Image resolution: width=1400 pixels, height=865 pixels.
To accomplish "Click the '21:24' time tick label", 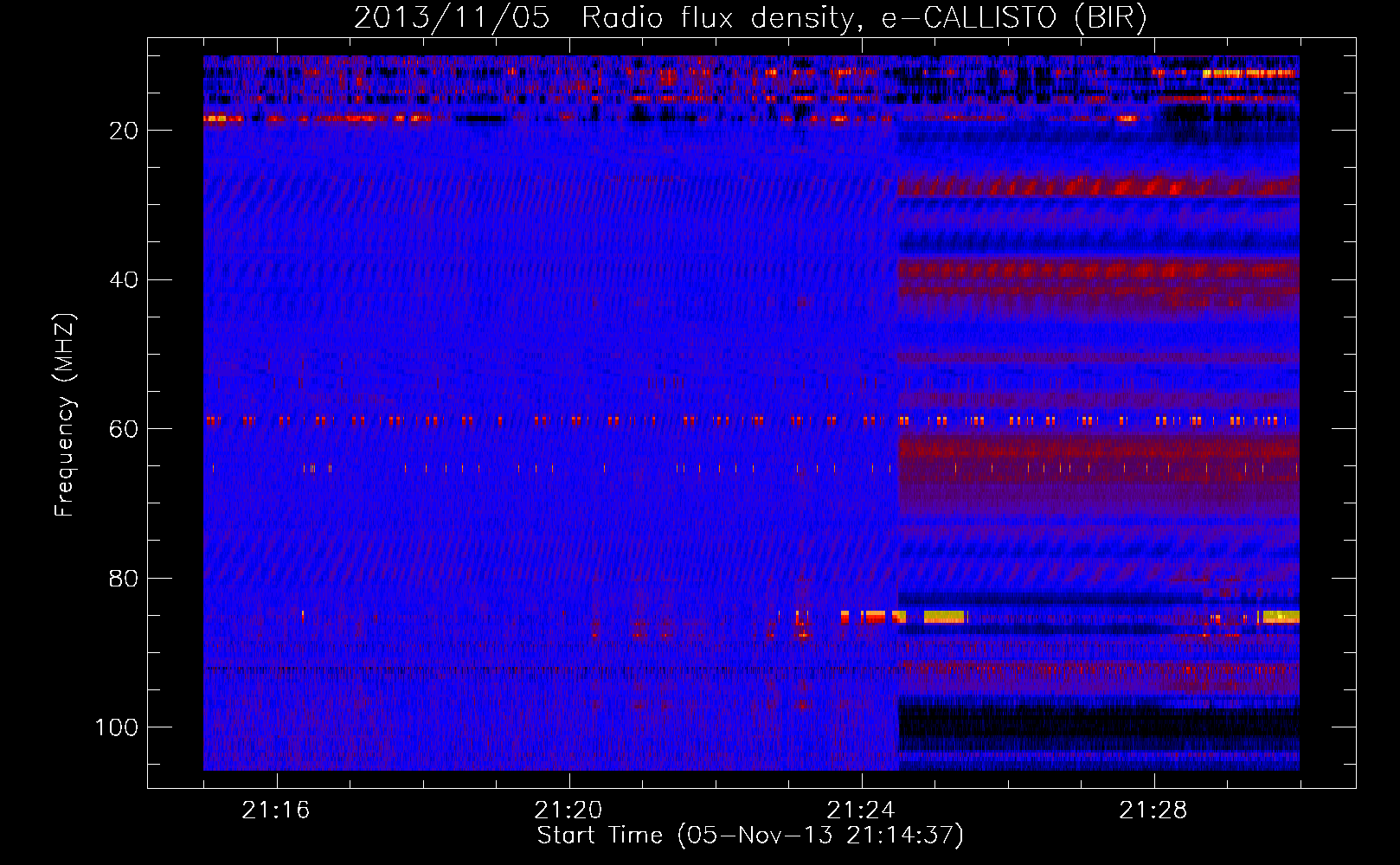I will pyautogui.click(x=861, y=811).
